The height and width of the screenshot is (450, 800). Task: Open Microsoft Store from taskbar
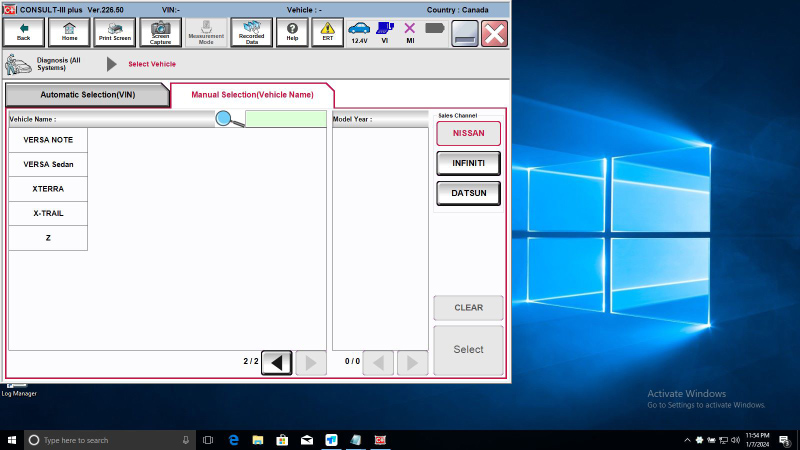[282, 440]
